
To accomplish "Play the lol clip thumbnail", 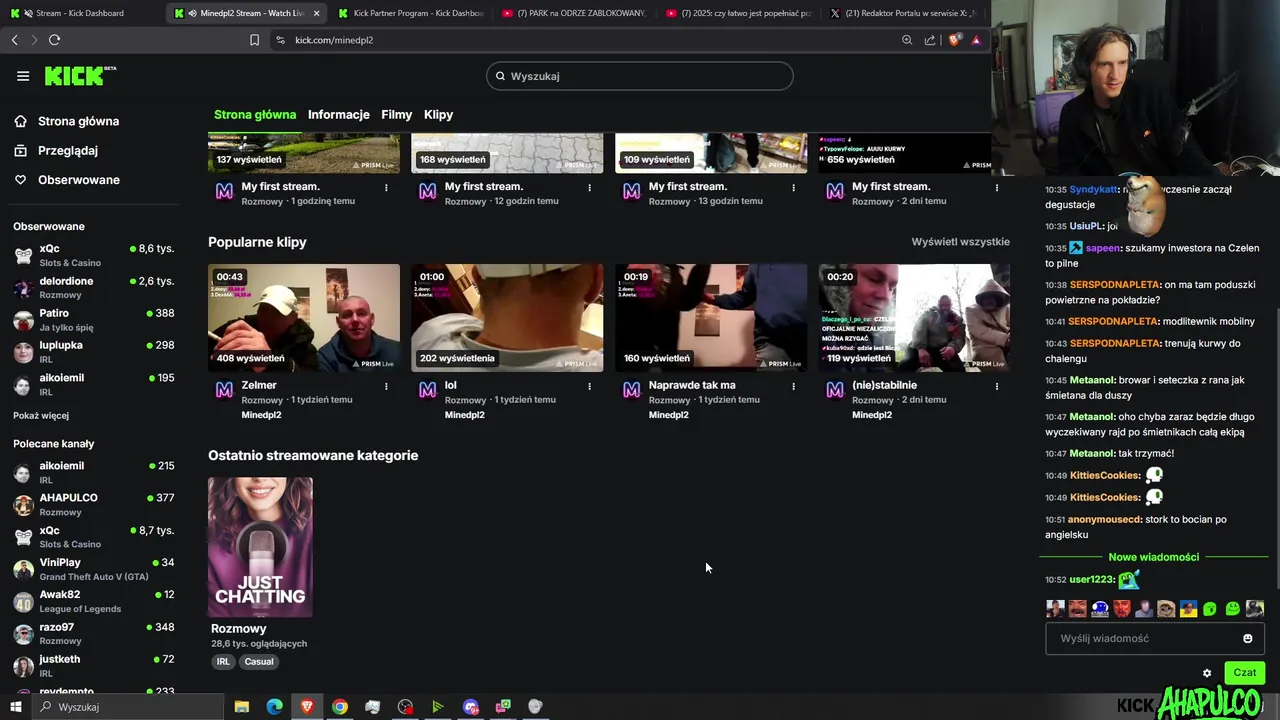I will (507, 318).
